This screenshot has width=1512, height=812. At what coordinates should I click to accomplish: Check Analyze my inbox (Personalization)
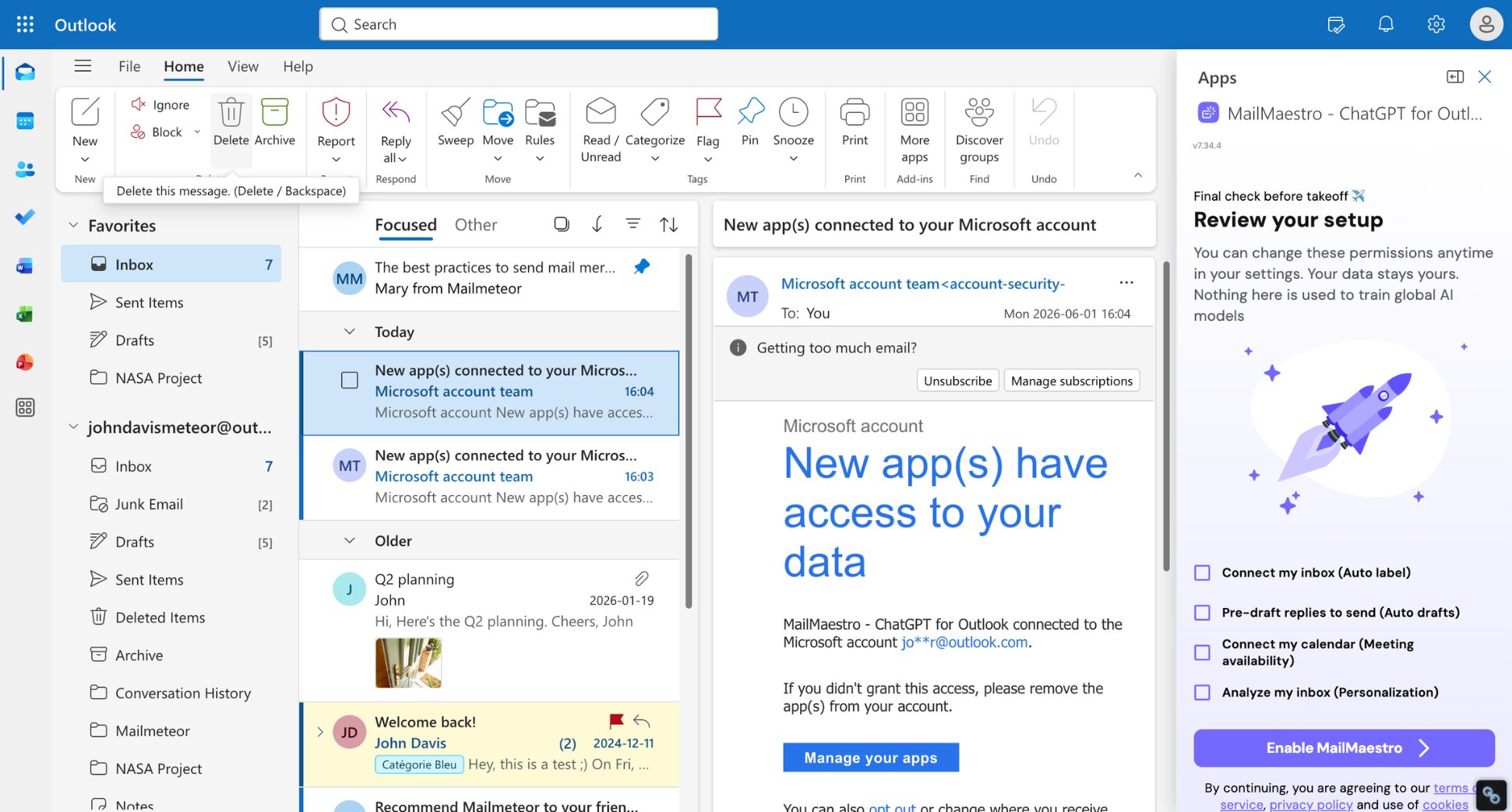(1202, 692)
